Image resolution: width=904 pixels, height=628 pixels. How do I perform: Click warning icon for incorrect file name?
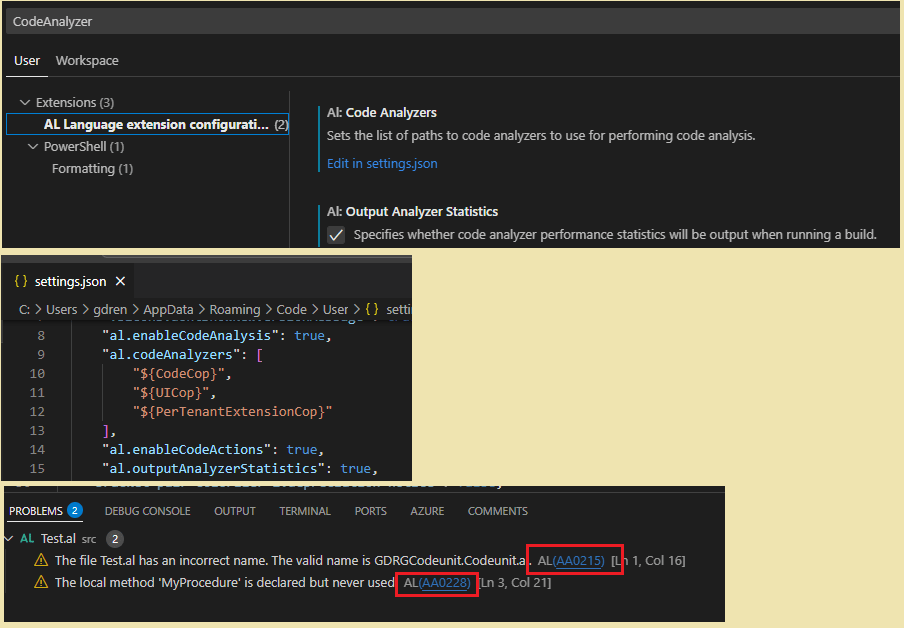(x=41, y=561)
